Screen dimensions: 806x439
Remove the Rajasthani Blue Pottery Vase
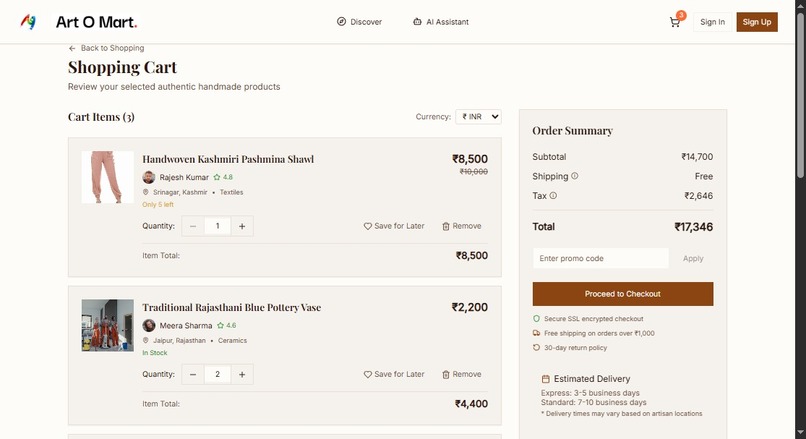pyautogui.click(x=461, y=374)
